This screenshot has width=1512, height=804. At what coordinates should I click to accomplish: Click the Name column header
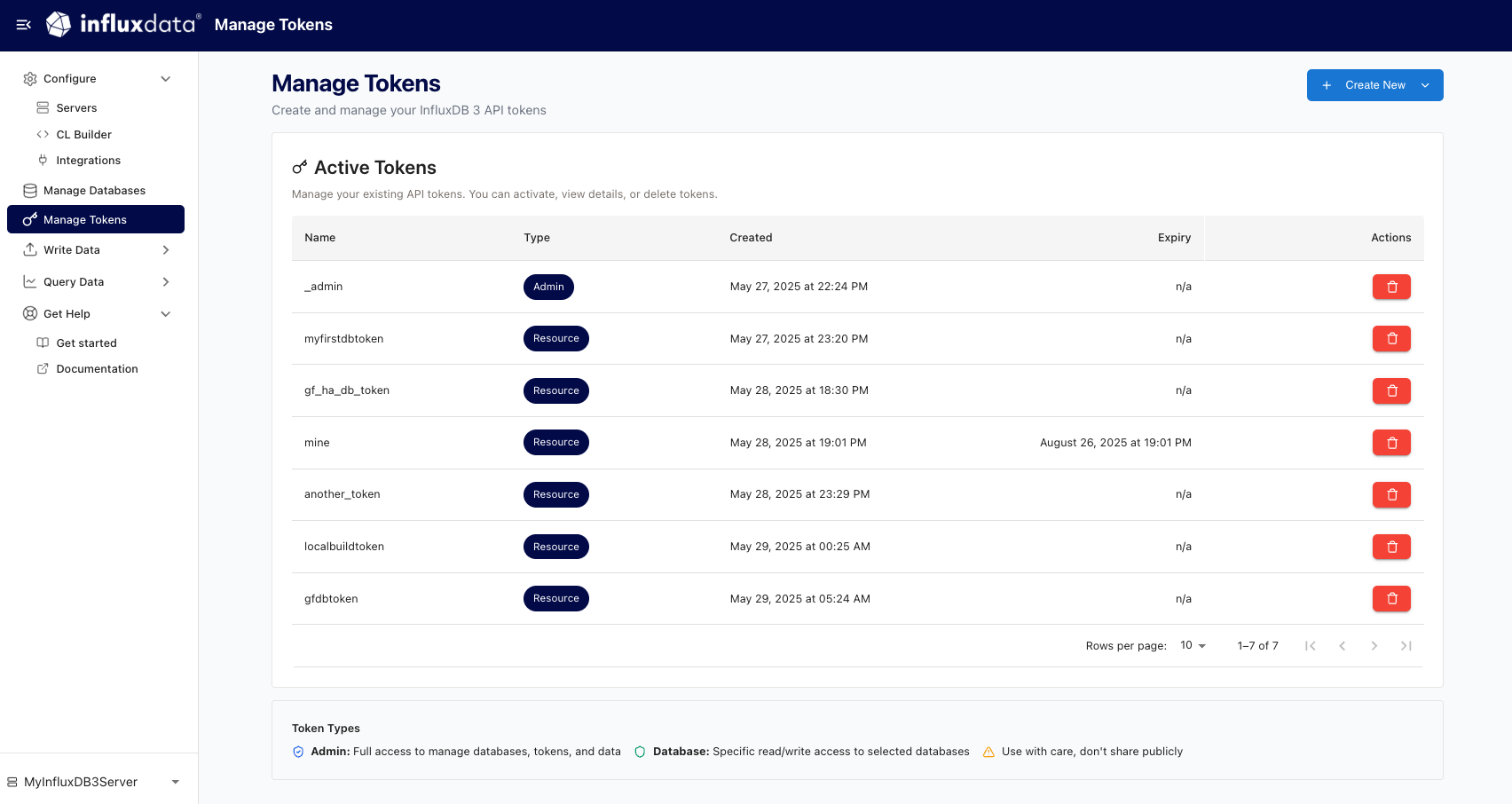[320, 238]
